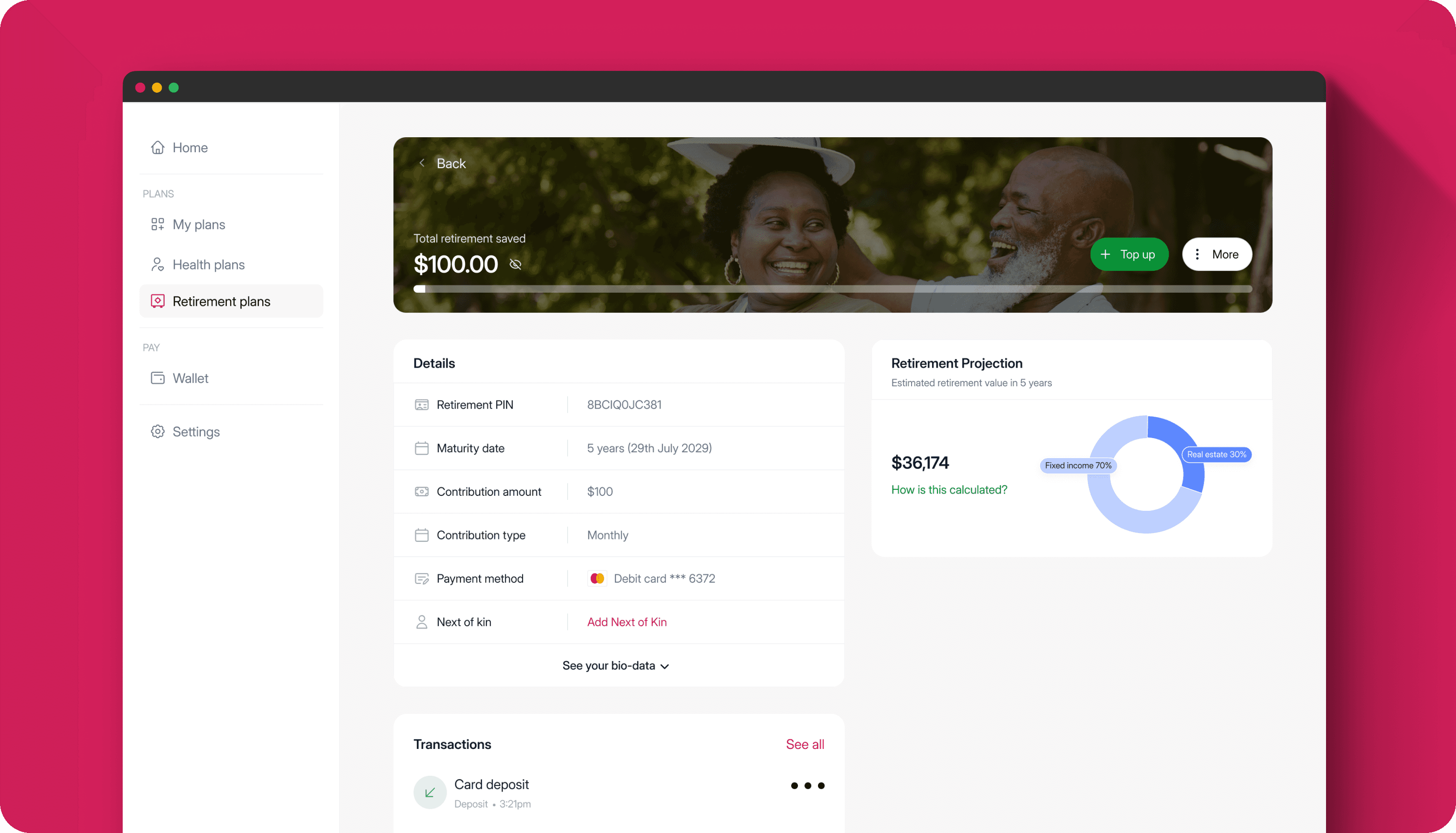Open the More options menu

pyautogui.click(x=1217, y=254)
